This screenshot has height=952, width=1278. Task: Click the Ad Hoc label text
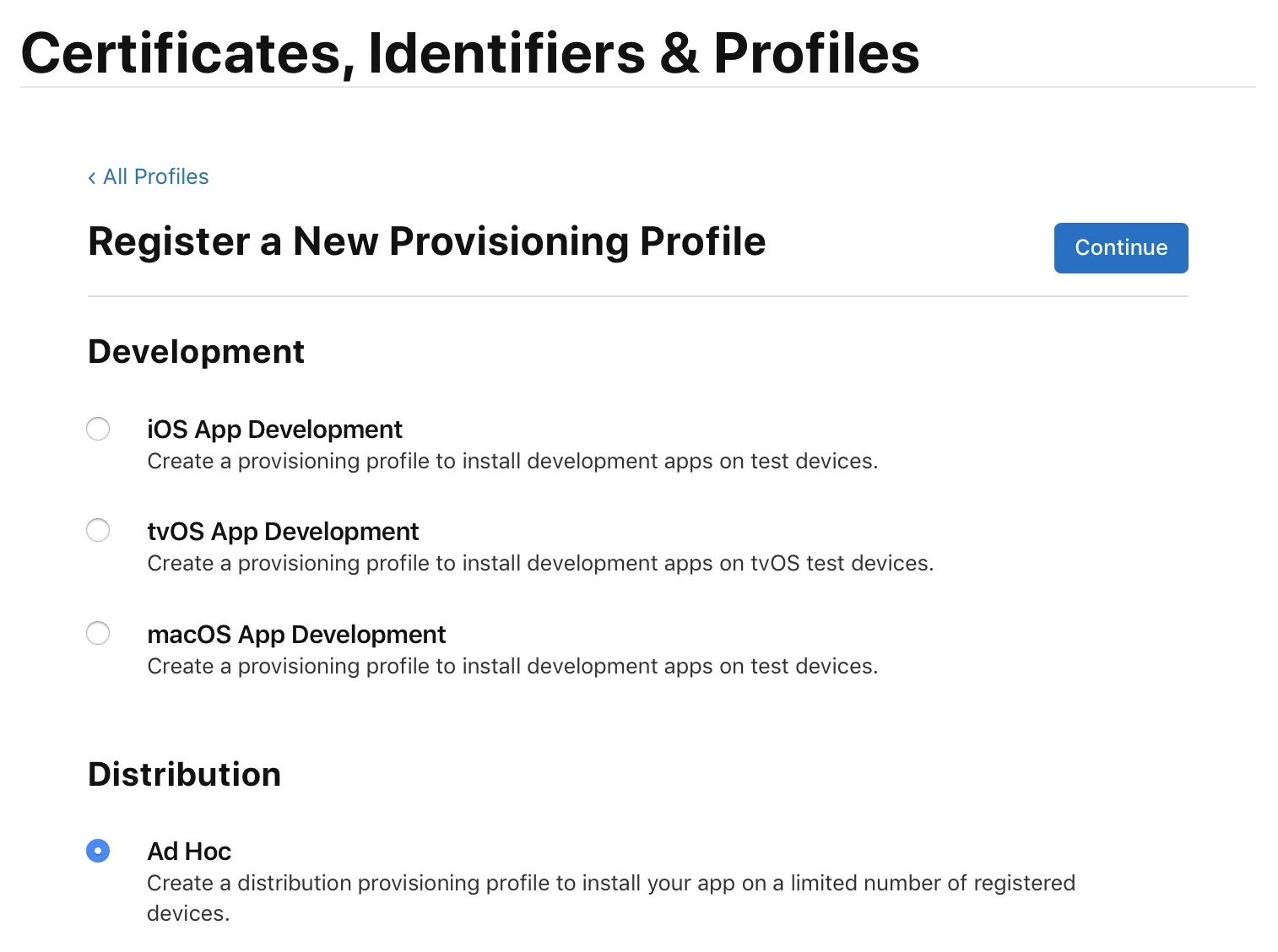[x=189, y=852]
